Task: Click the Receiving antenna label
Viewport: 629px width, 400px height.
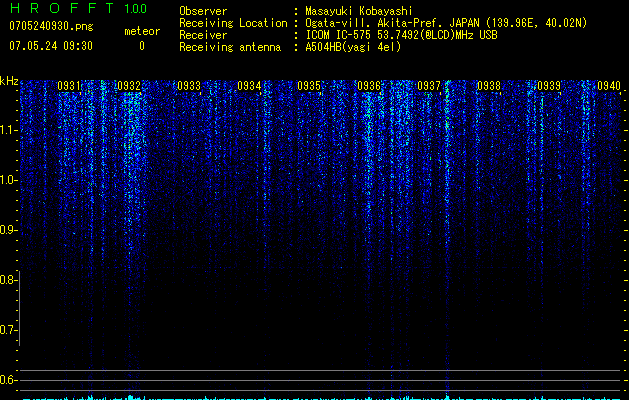Action: pos(230,47)
